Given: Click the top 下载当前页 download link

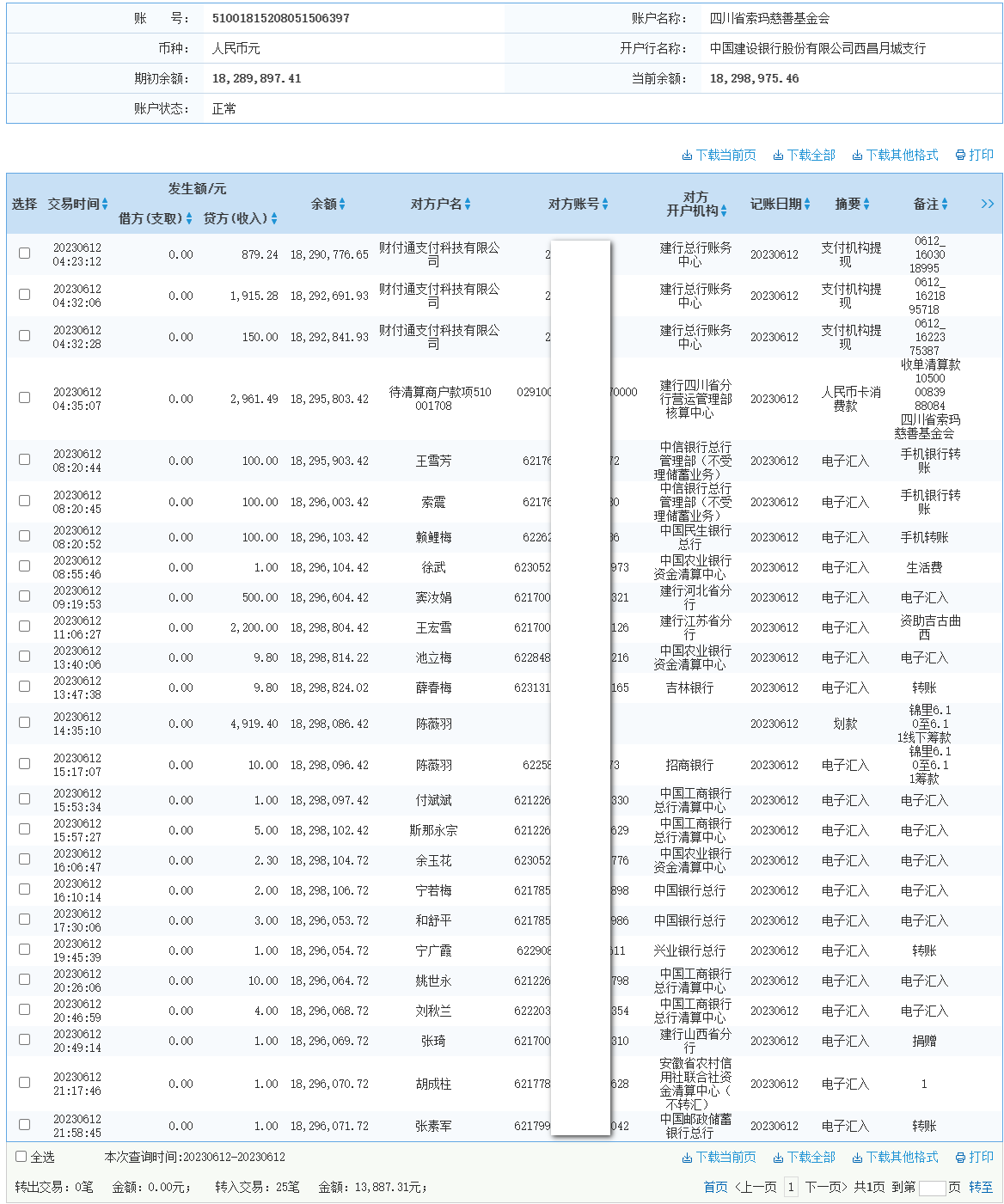Looking at the screenshot, I should [x=719, y=155].
